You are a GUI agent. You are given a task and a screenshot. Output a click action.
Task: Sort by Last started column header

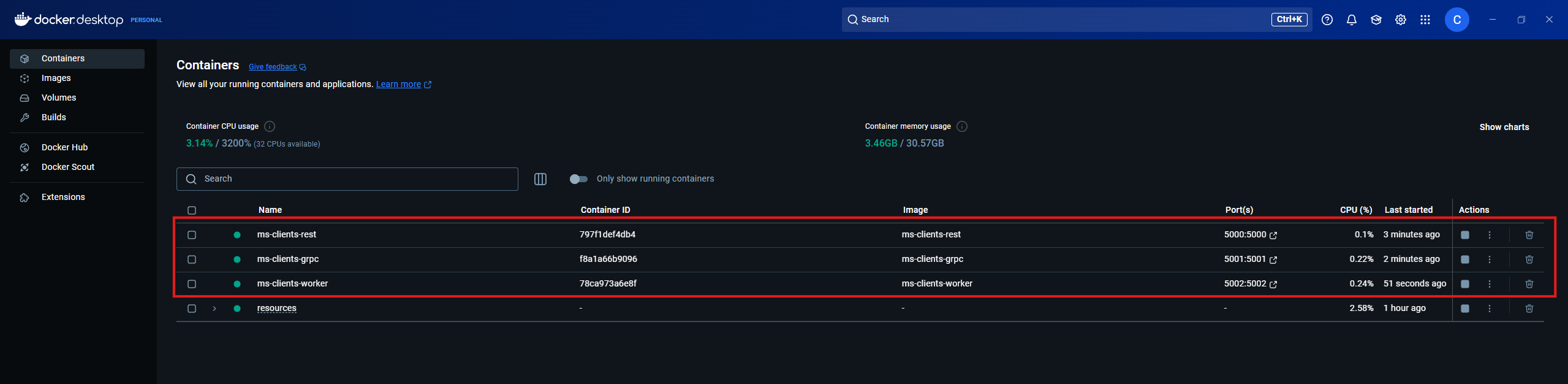pos(1409,210)
